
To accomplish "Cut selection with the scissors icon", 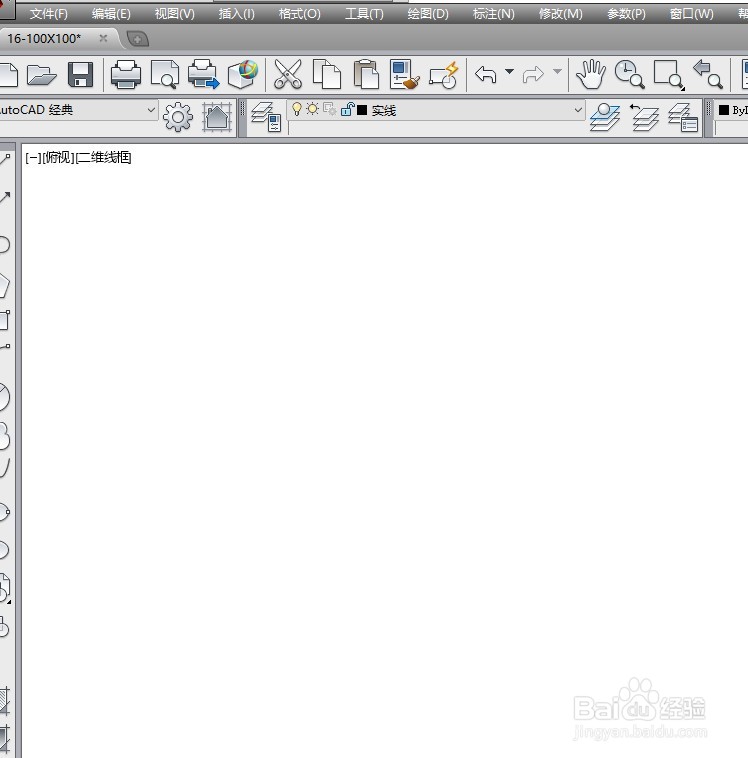I will [288, 74].
